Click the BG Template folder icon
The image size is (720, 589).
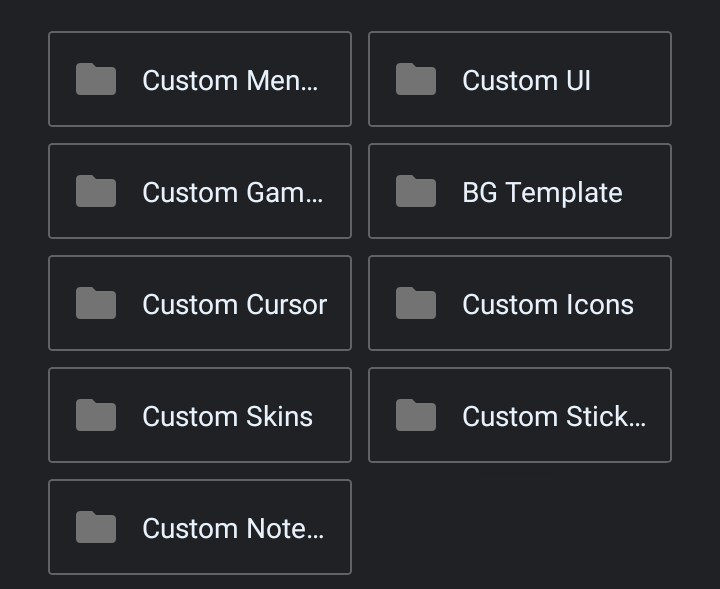[x=416, y=192]
